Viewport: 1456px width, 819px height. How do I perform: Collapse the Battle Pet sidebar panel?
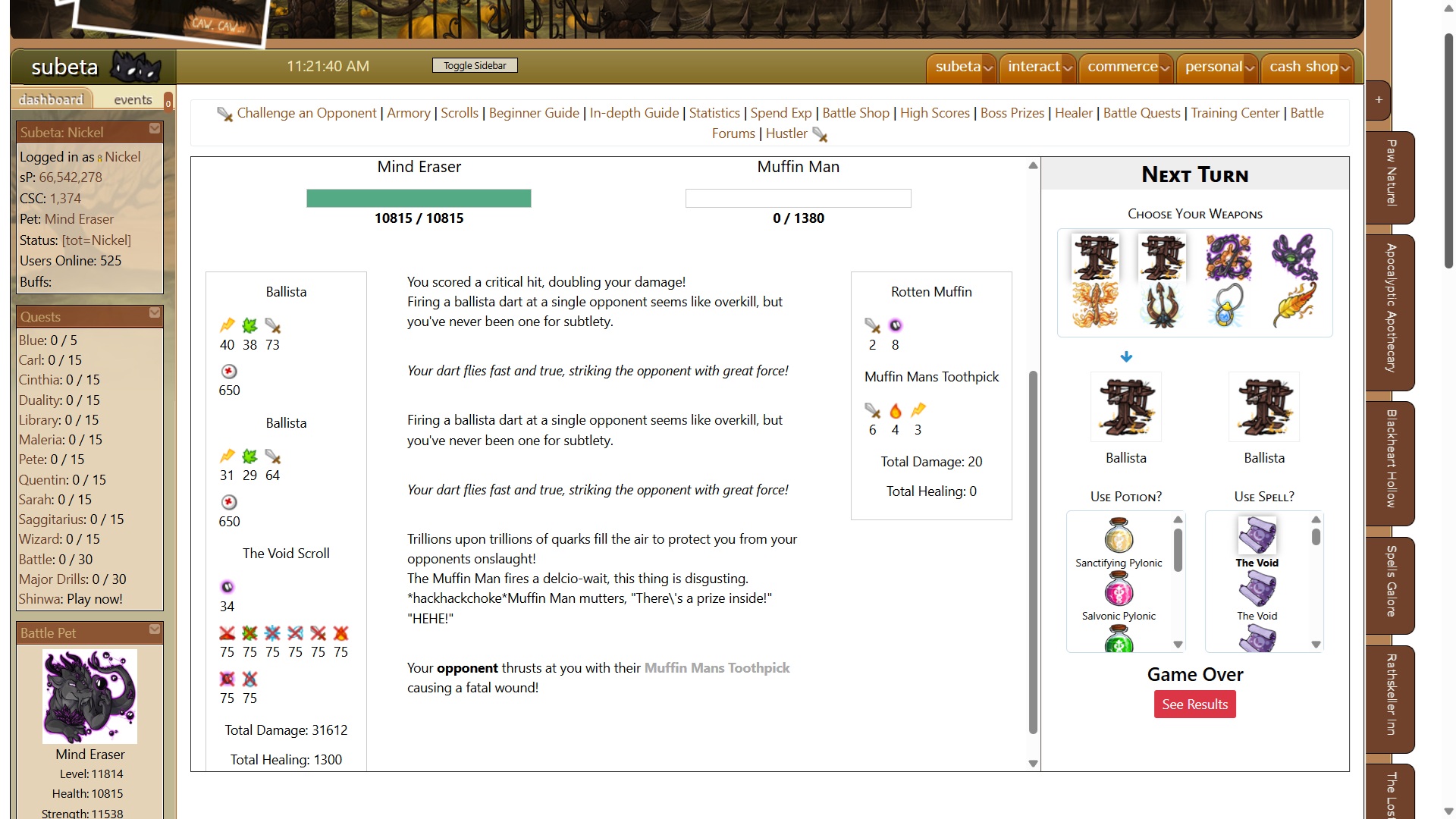(x=155, y=629)
